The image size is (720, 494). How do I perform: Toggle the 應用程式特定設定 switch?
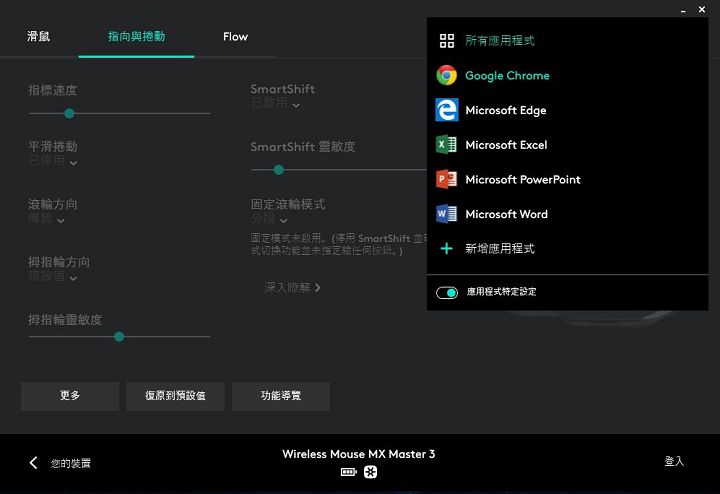[x=447, y=292]
